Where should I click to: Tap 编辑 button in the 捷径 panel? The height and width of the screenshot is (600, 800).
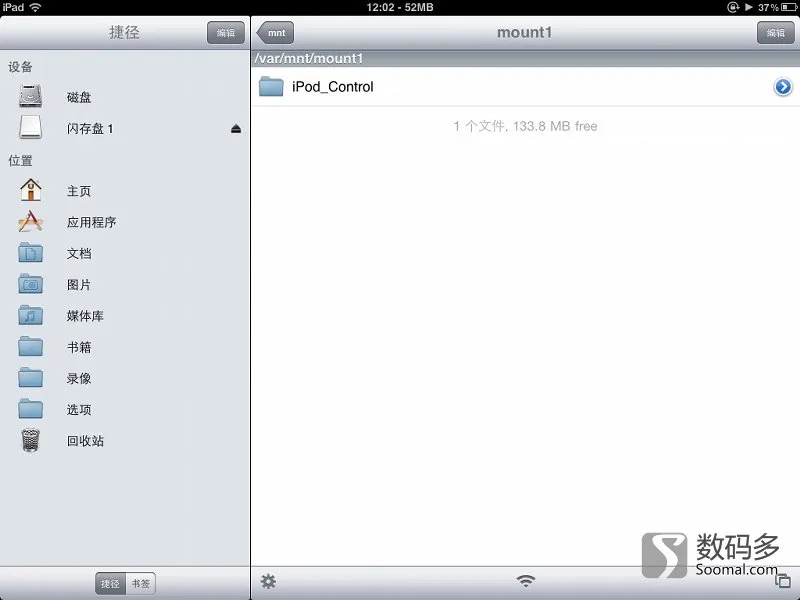tap(226, 33)
